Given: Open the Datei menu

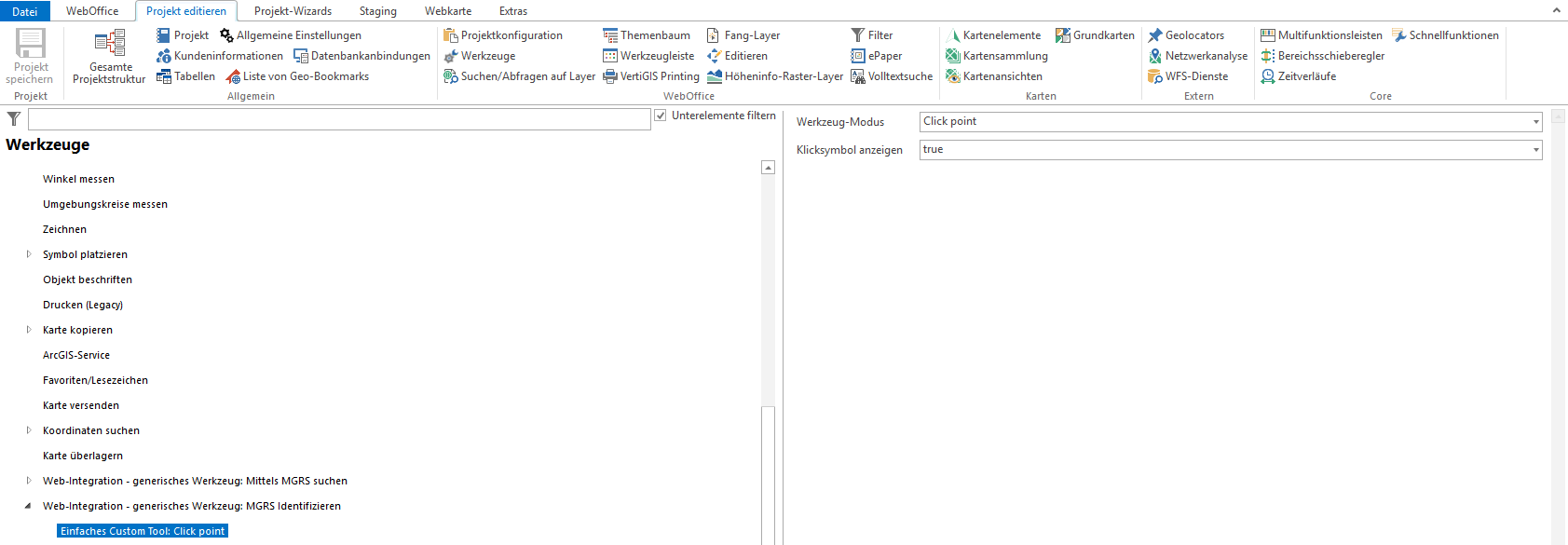Looking at the screenshot, I should coord(25,11).
